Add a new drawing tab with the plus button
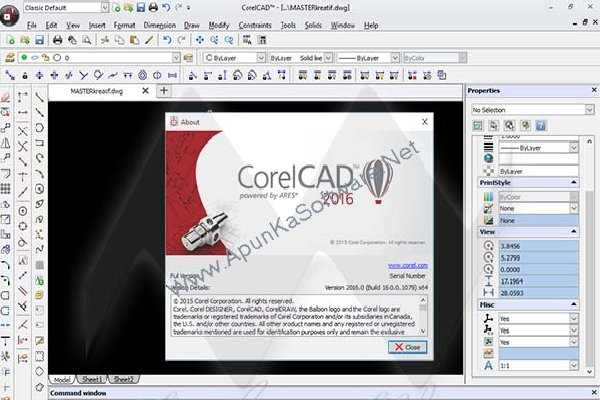 163,91
